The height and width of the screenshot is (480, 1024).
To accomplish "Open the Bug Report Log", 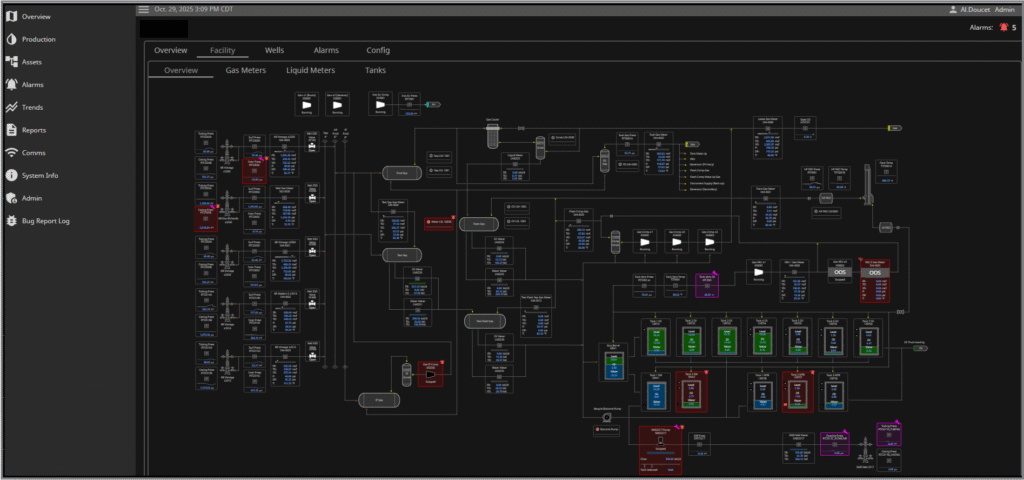I will pos(45,220).
